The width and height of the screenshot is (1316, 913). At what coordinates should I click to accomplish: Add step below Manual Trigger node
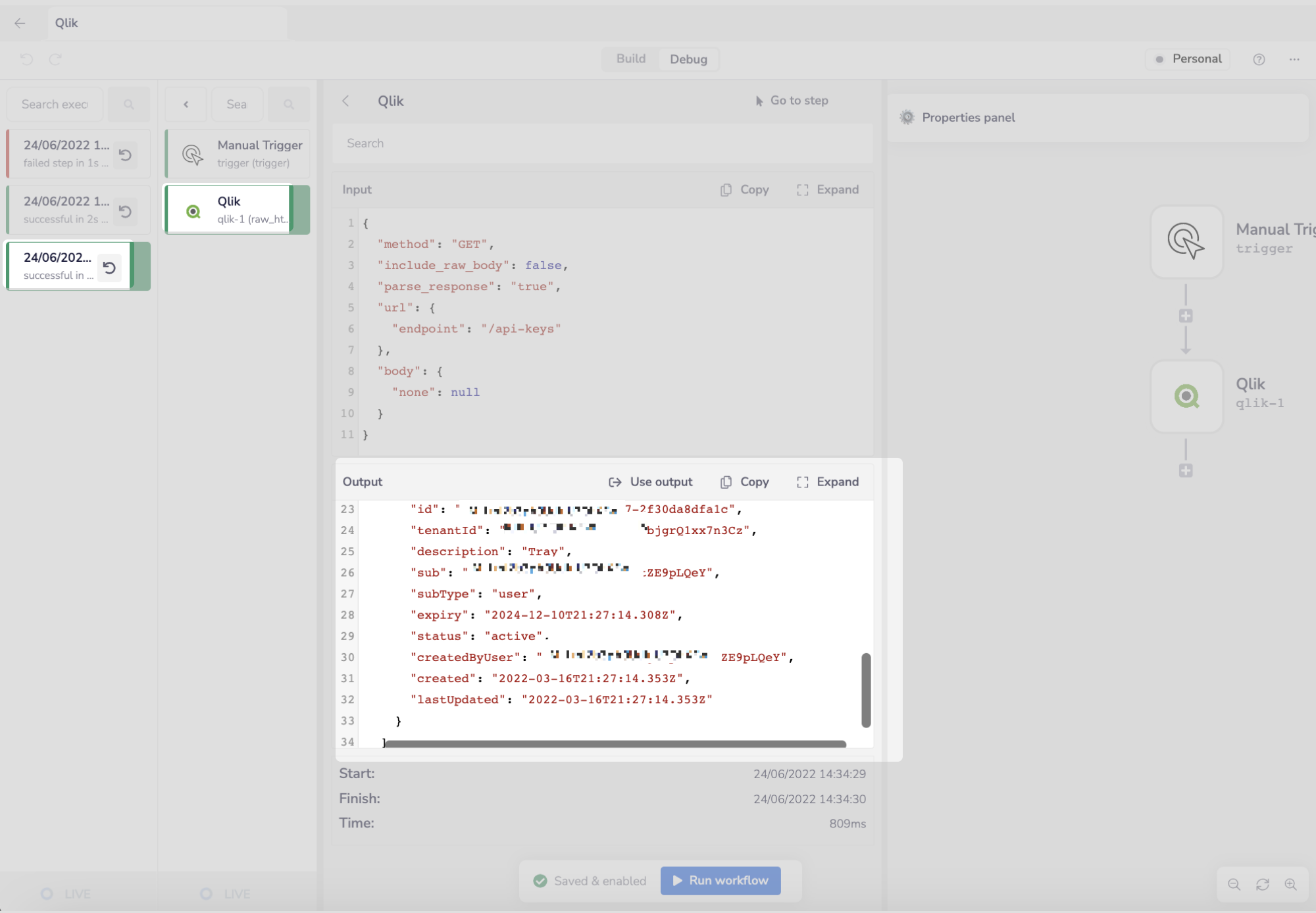(x=1186, y=316)
